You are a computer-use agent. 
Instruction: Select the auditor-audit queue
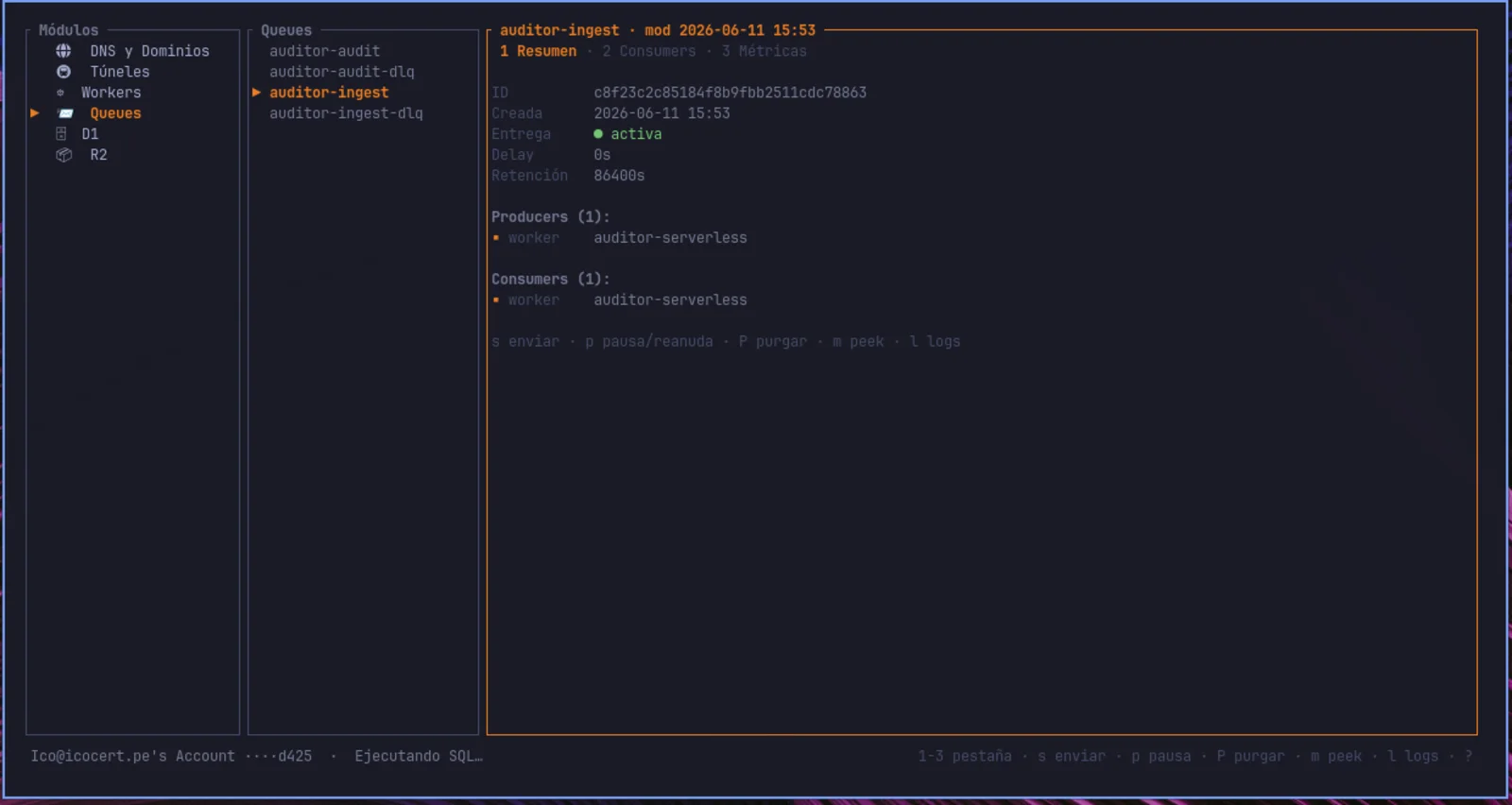(324, 51)
